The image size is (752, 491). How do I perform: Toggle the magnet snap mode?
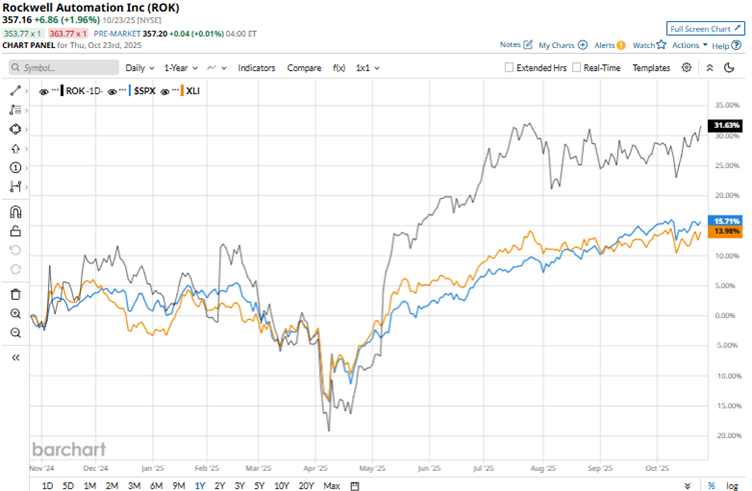point(15,212)
